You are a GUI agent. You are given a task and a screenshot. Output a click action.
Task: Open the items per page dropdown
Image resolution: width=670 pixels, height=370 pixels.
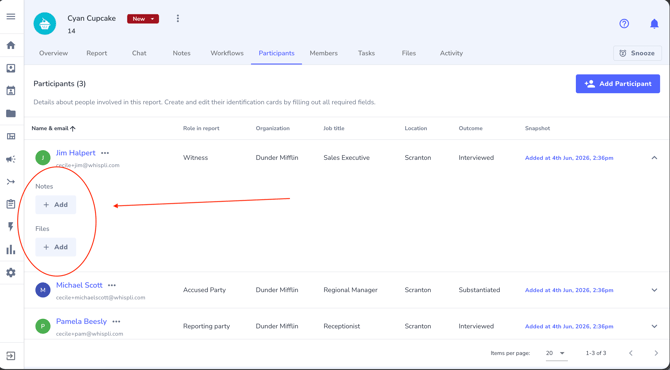click(x=556, y=353)
